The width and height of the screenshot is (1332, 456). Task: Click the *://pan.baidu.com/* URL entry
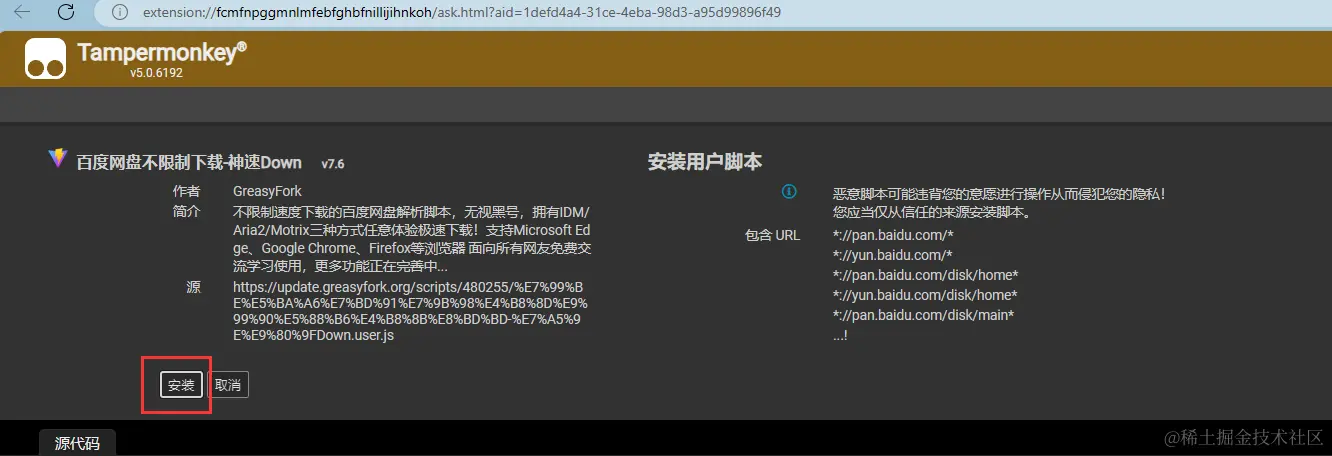[893, 235]
